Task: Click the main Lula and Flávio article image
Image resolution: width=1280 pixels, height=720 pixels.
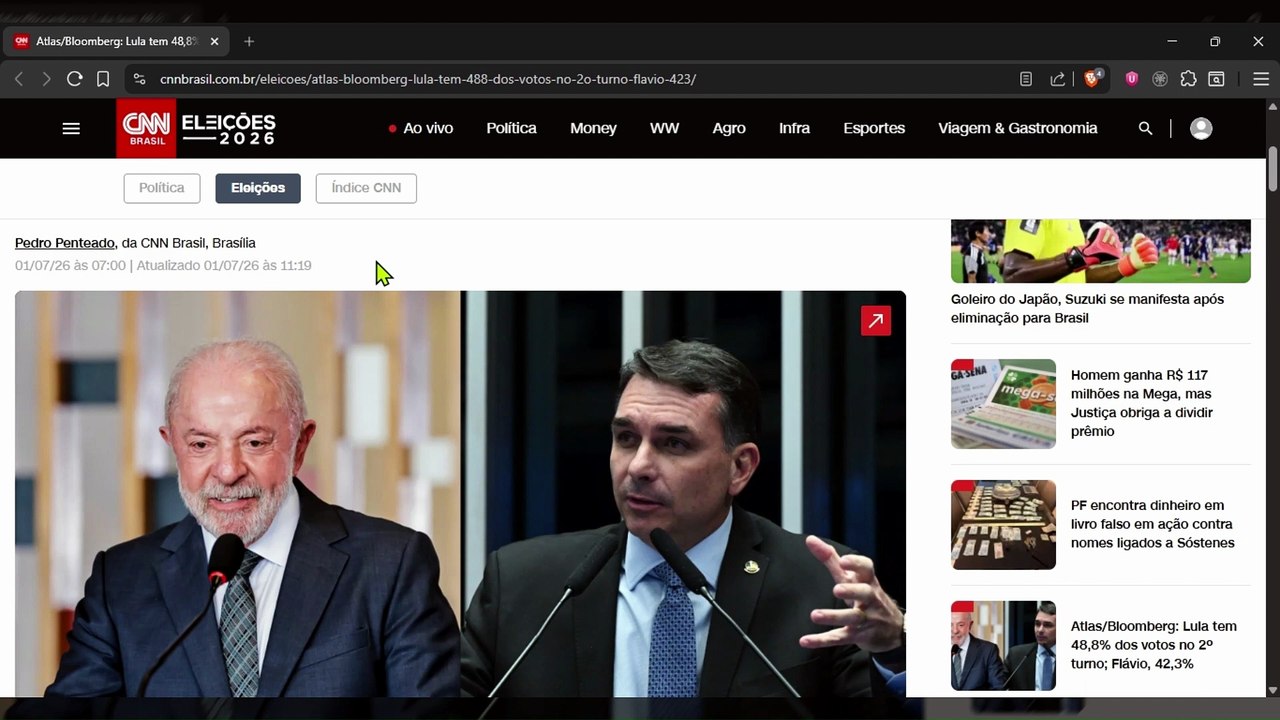Action: (460, 494)
